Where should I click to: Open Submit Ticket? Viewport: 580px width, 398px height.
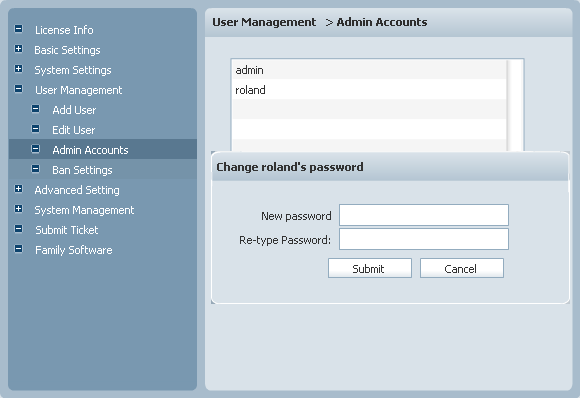coord(67,230)
